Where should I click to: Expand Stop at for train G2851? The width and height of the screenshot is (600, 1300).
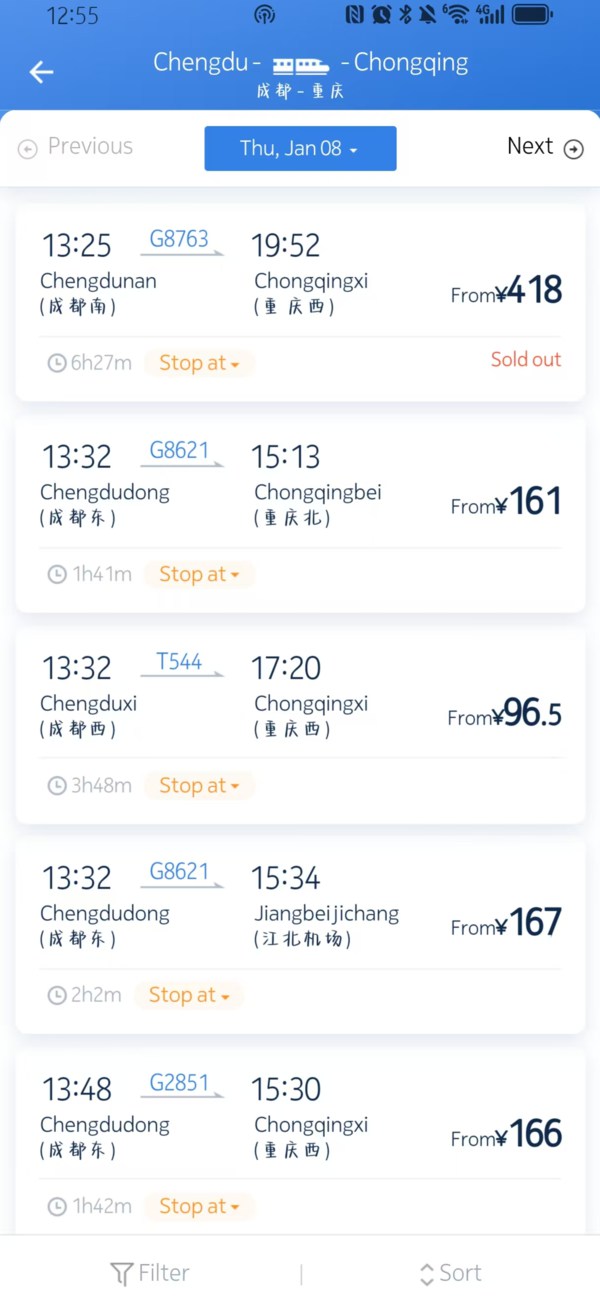(199, 1207)
